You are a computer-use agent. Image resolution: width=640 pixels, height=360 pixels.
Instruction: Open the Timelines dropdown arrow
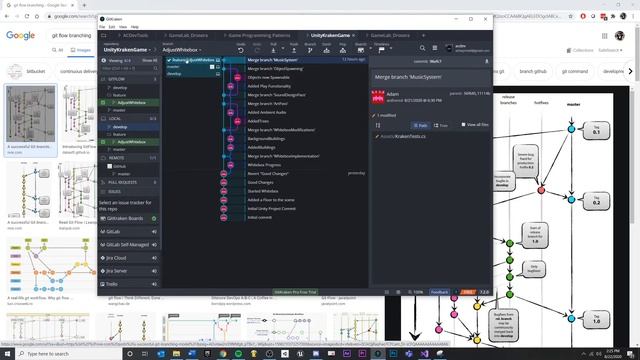pyautogui.click(x=391, y=49)
